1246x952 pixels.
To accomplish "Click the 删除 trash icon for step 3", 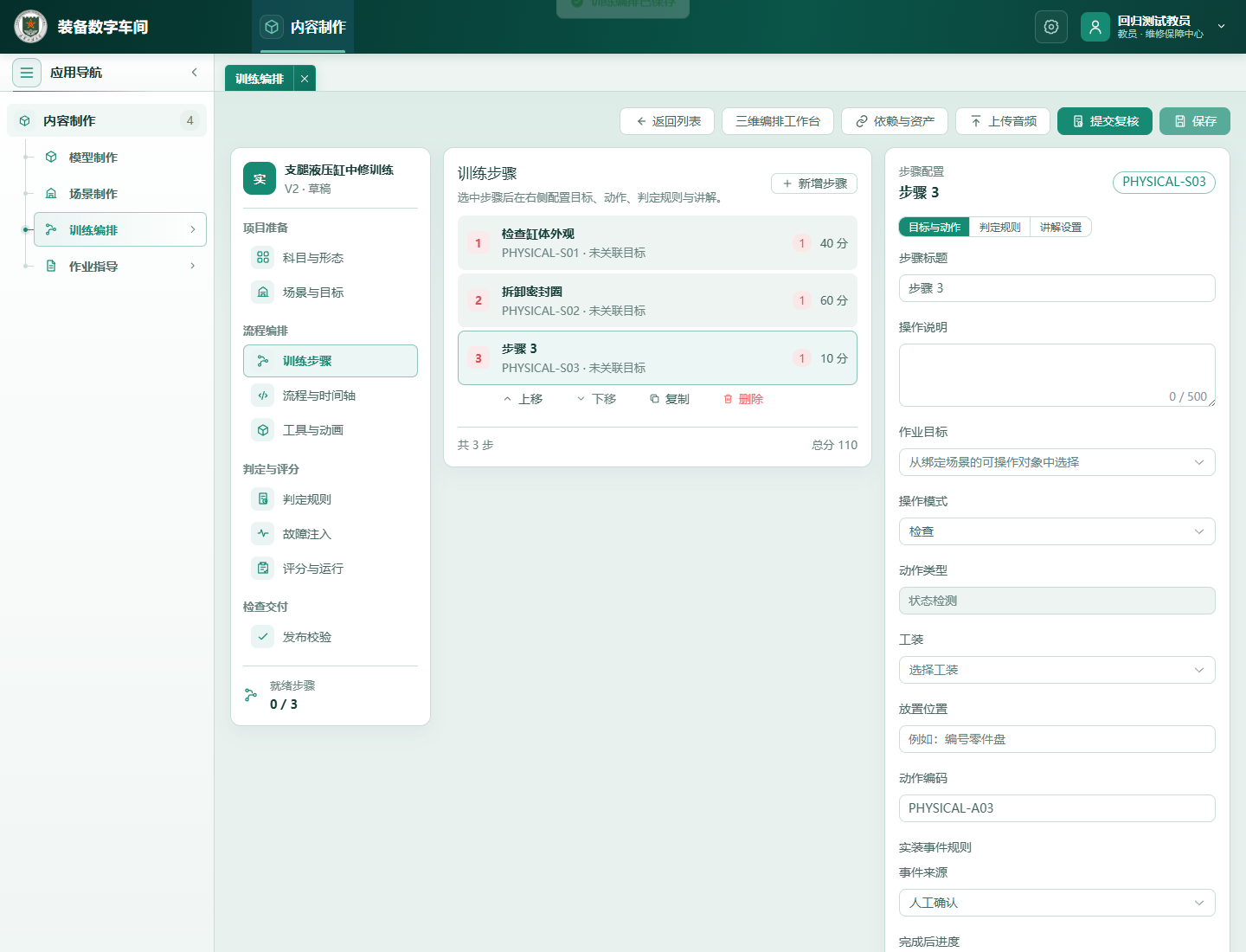I will tap(729, 399).
